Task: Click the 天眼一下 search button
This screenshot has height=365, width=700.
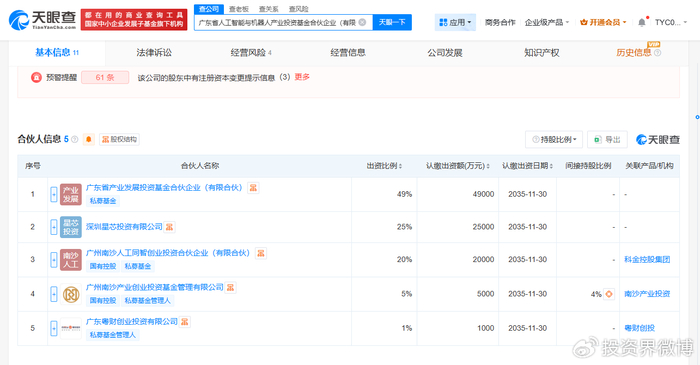Action: point(392,22)
